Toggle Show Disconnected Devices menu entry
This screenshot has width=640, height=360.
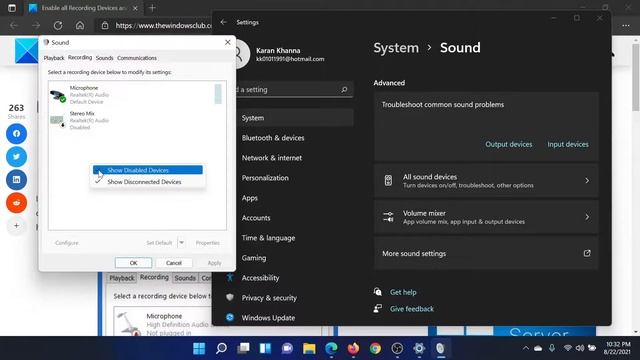pos(148,182)
